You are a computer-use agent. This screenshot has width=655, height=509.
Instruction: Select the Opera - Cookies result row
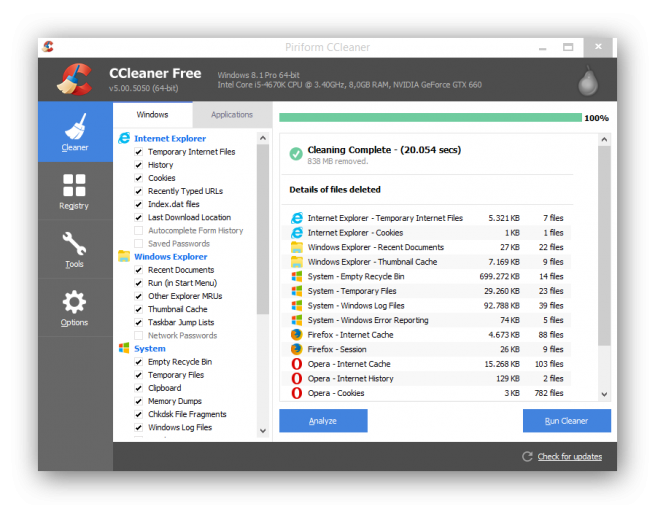pos(426,393)
